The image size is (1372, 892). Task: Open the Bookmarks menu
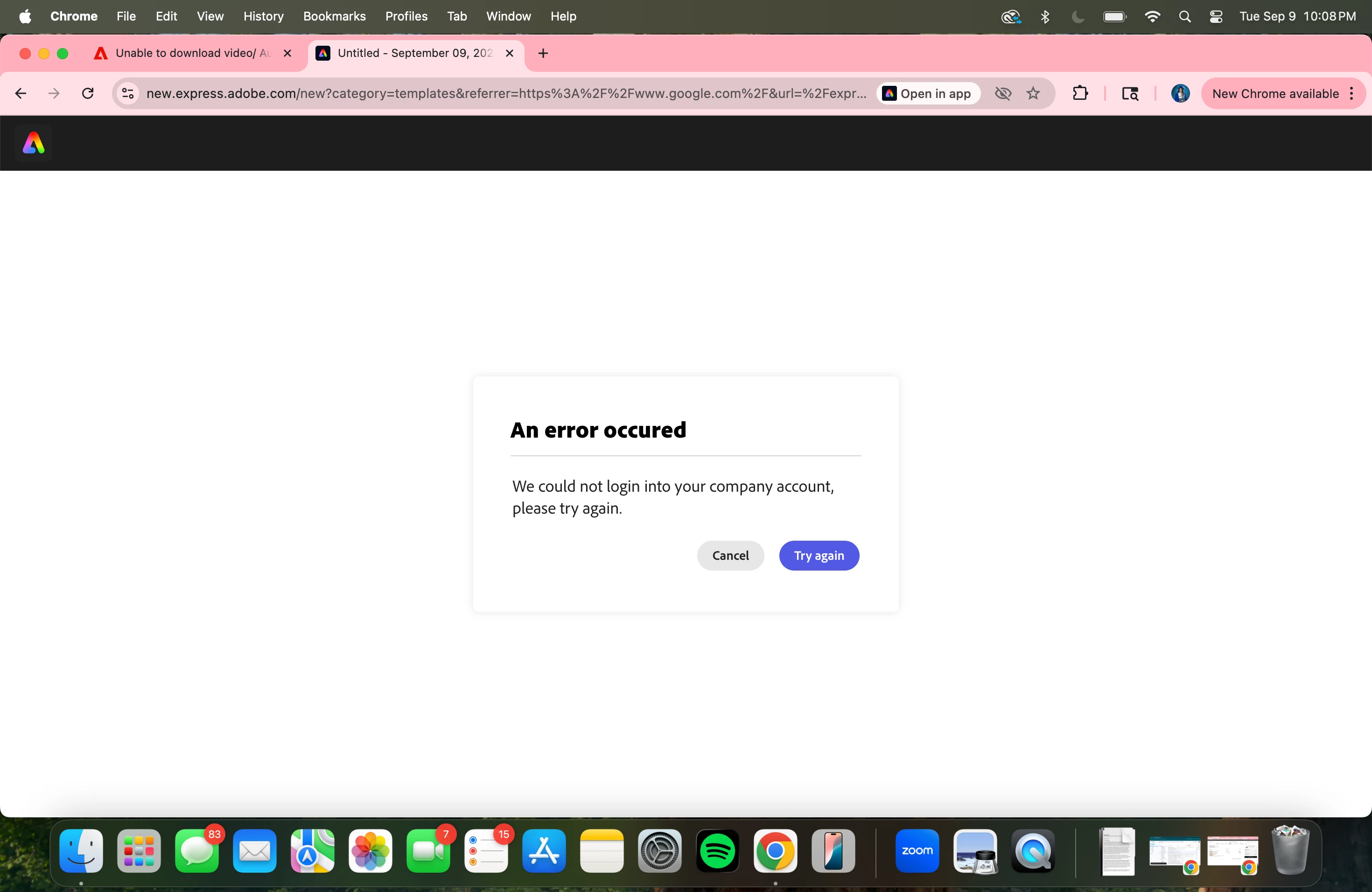pos(334,17)
